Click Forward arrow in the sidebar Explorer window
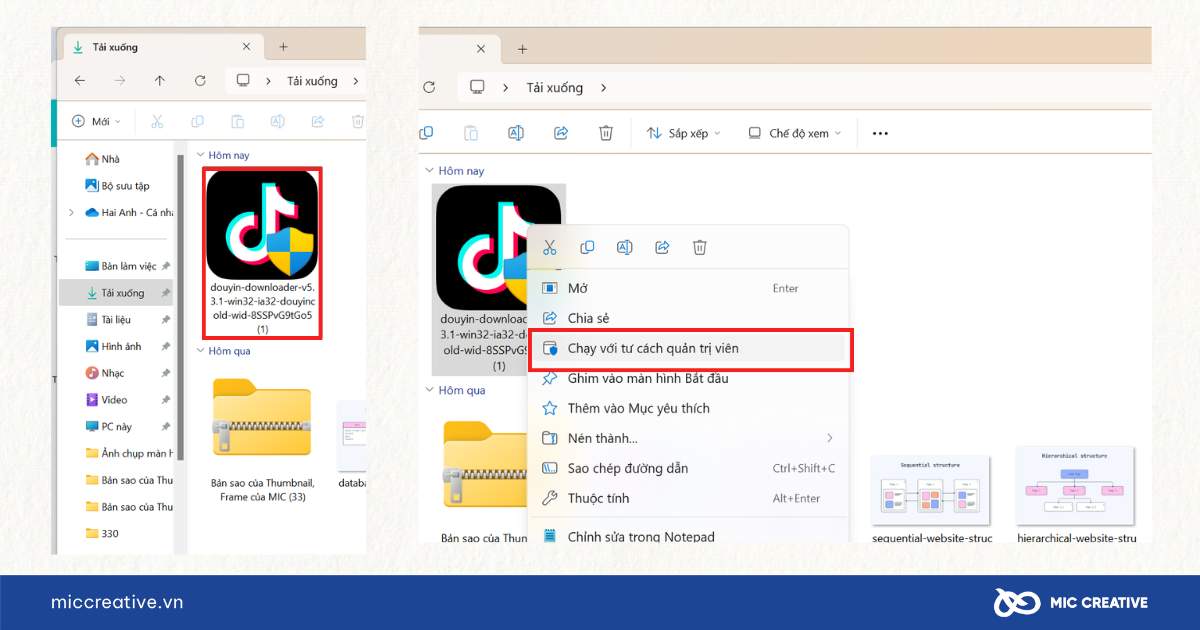 coord(120,81)
